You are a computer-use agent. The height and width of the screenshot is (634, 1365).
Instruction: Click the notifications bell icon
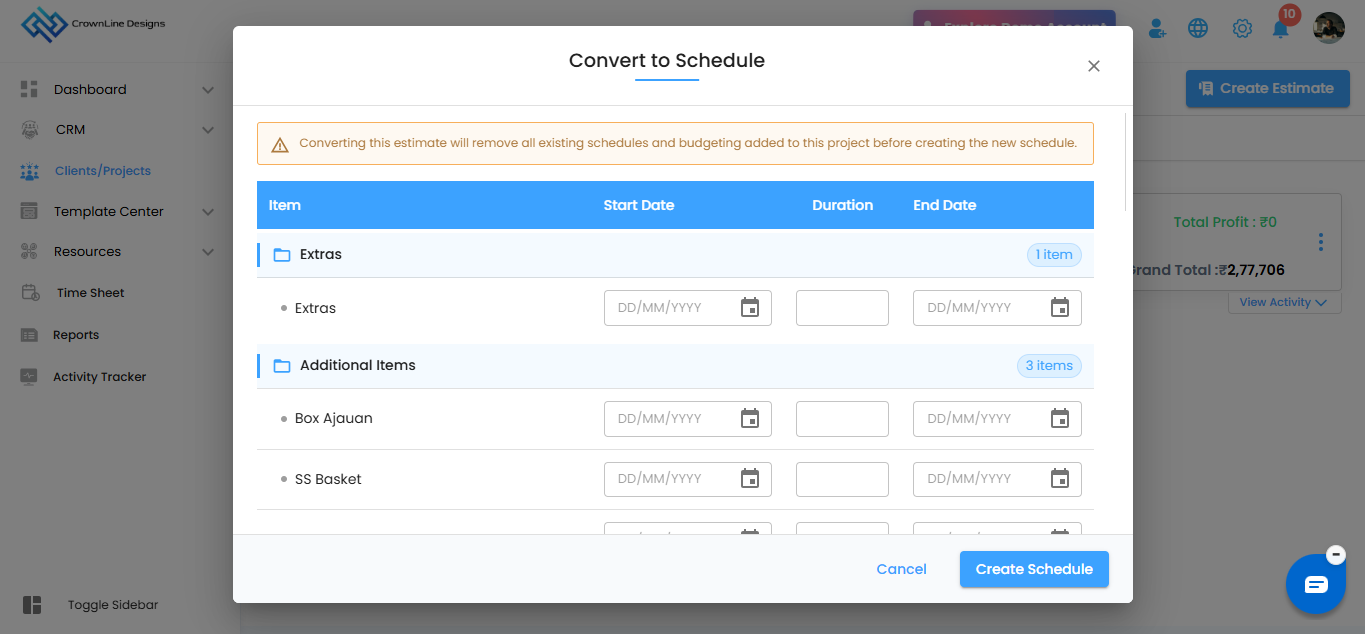pos(1280,28)
